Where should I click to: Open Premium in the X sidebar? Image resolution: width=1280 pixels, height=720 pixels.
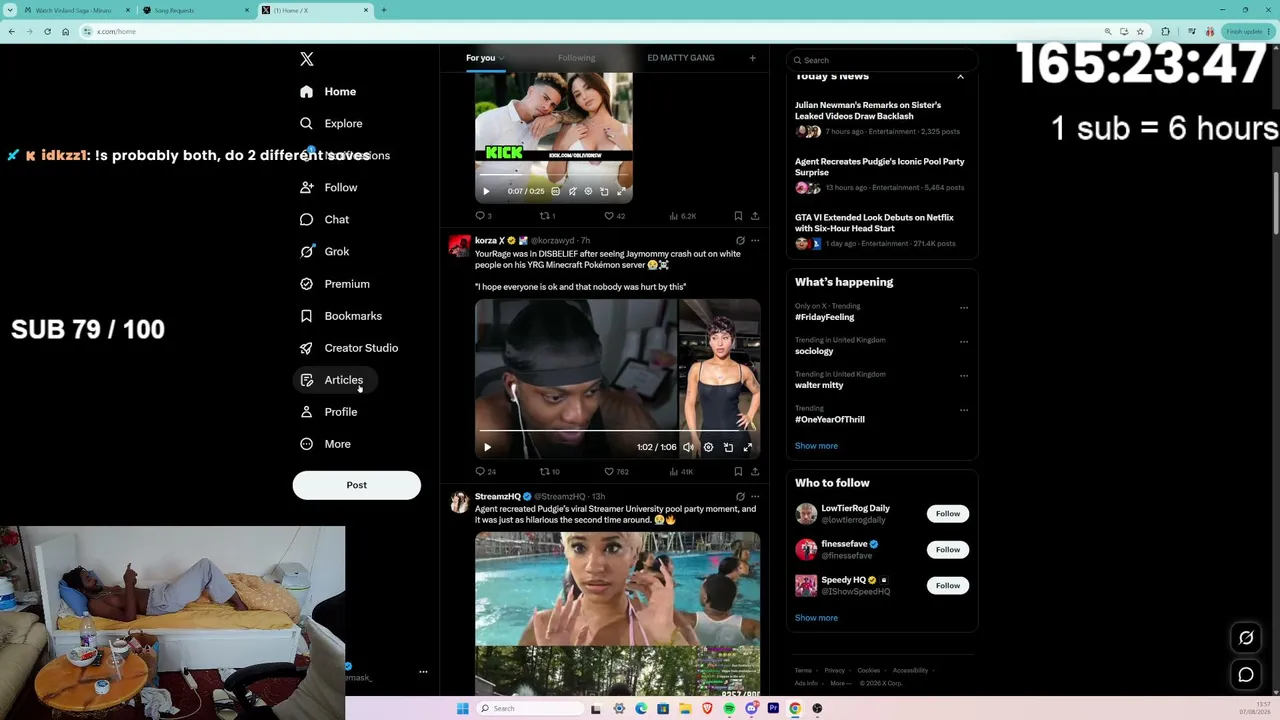click(x=335, y=284)
